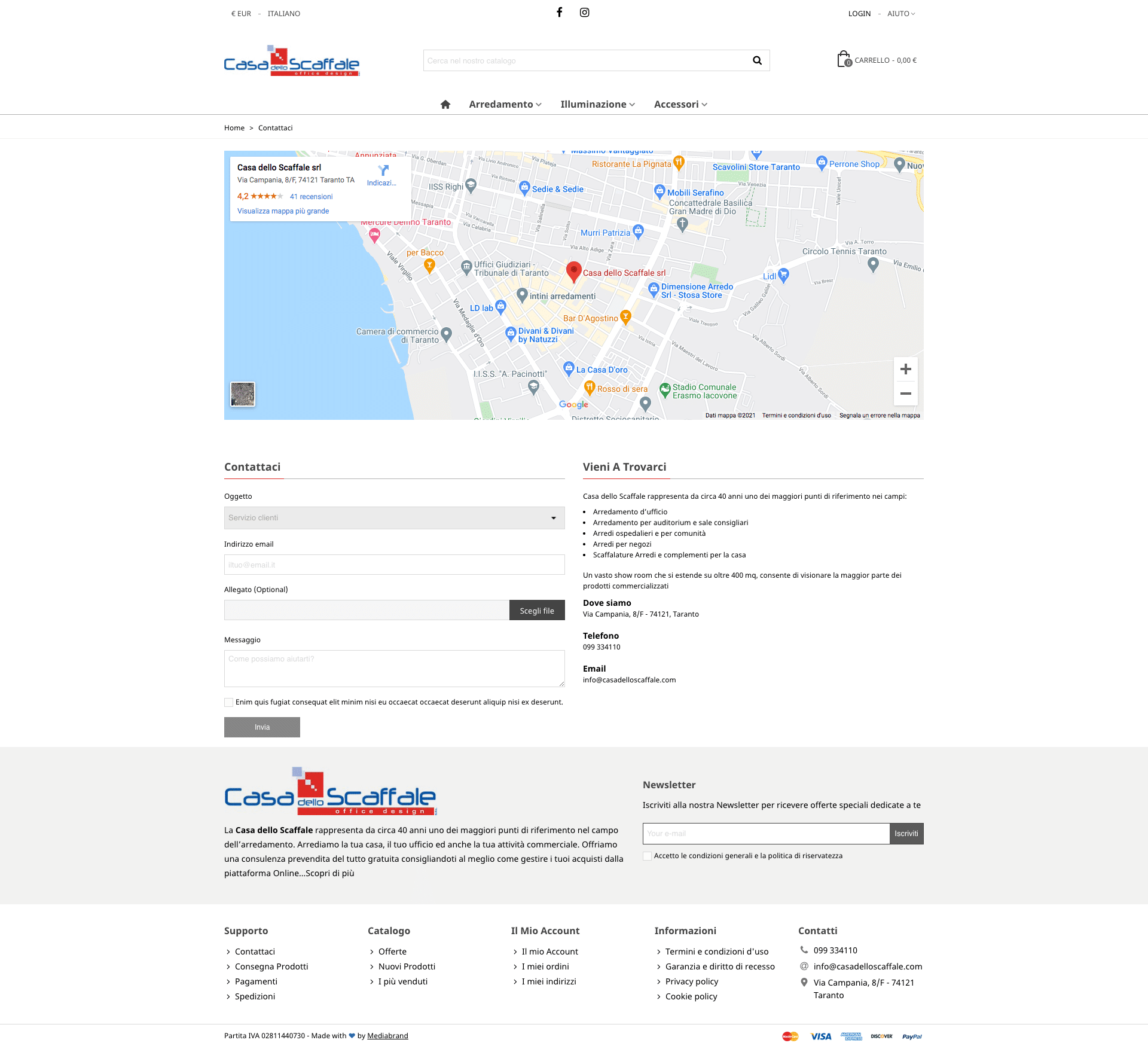Image resolution: width=1148 pixels, height=1049 pixels.
Task: Open the 41 recensioni link
Action: [x=312, y=197]
